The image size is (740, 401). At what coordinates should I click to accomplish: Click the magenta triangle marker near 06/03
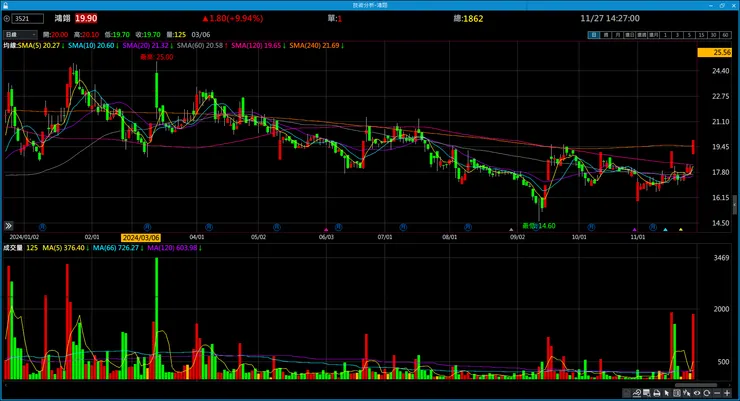[x=326, y=230]
